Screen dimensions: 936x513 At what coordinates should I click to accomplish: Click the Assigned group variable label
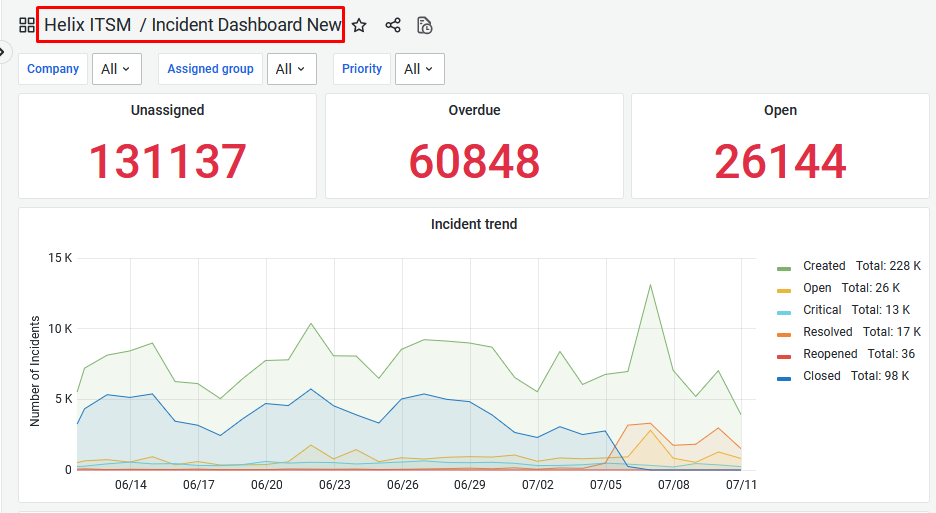(x=210, y=69)
